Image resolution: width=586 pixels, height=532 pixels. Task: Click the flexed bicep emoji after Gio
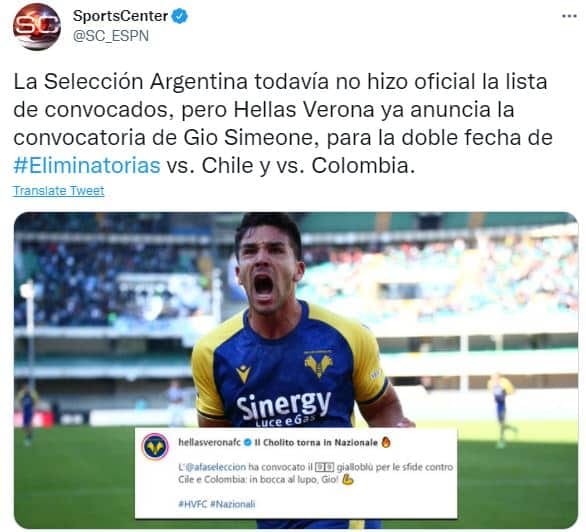pyautogui.click(x=348, y=479)
